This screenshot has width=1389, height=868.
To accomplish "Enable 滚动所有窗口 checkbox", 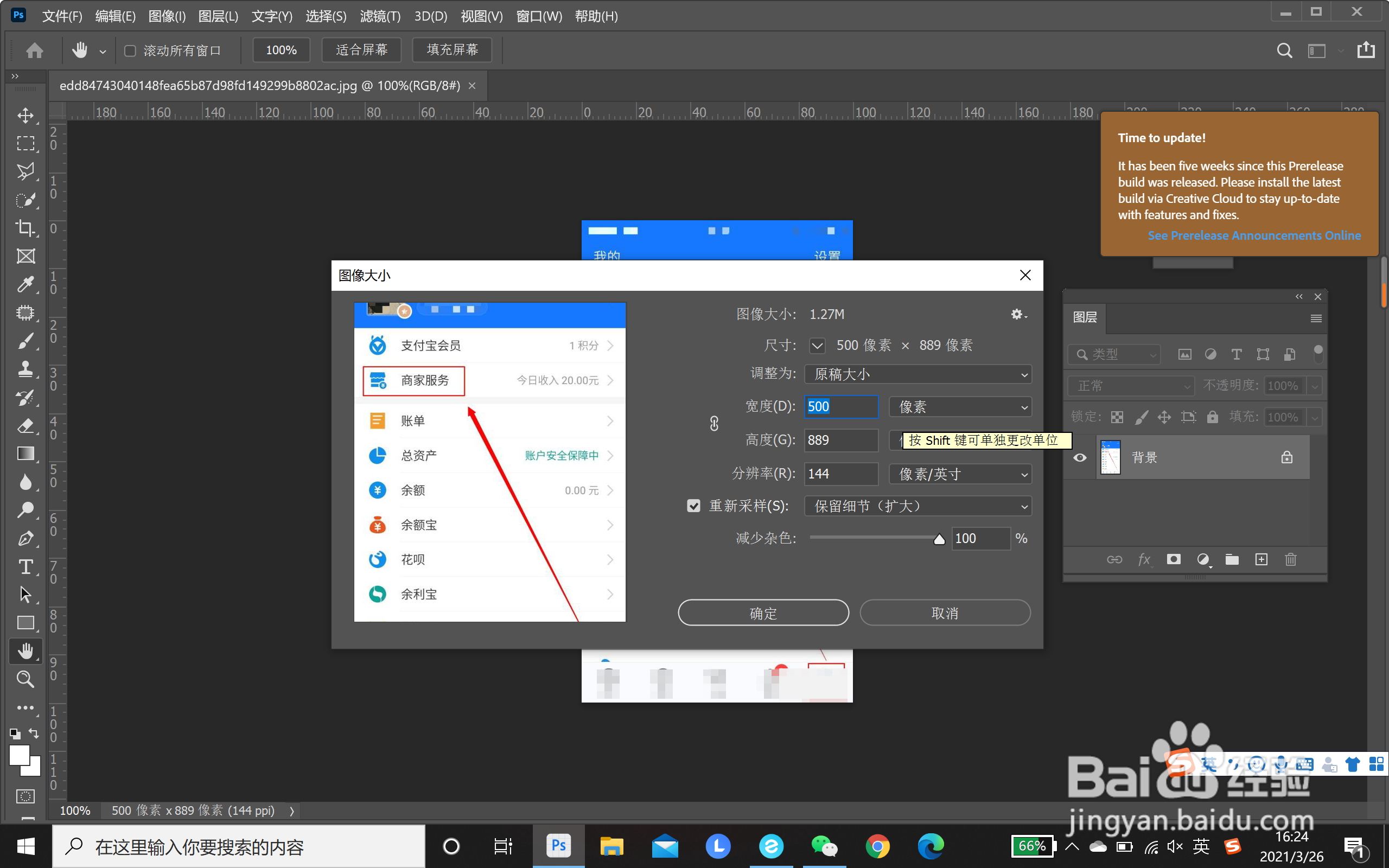I will coord(130,50).
